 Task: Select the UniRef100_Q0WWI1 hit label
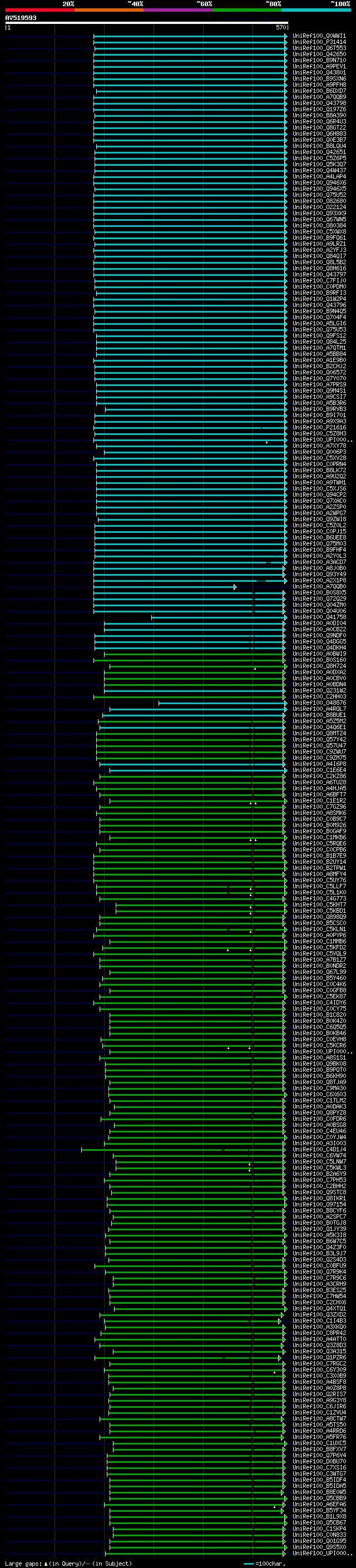[x=319, y=36]
